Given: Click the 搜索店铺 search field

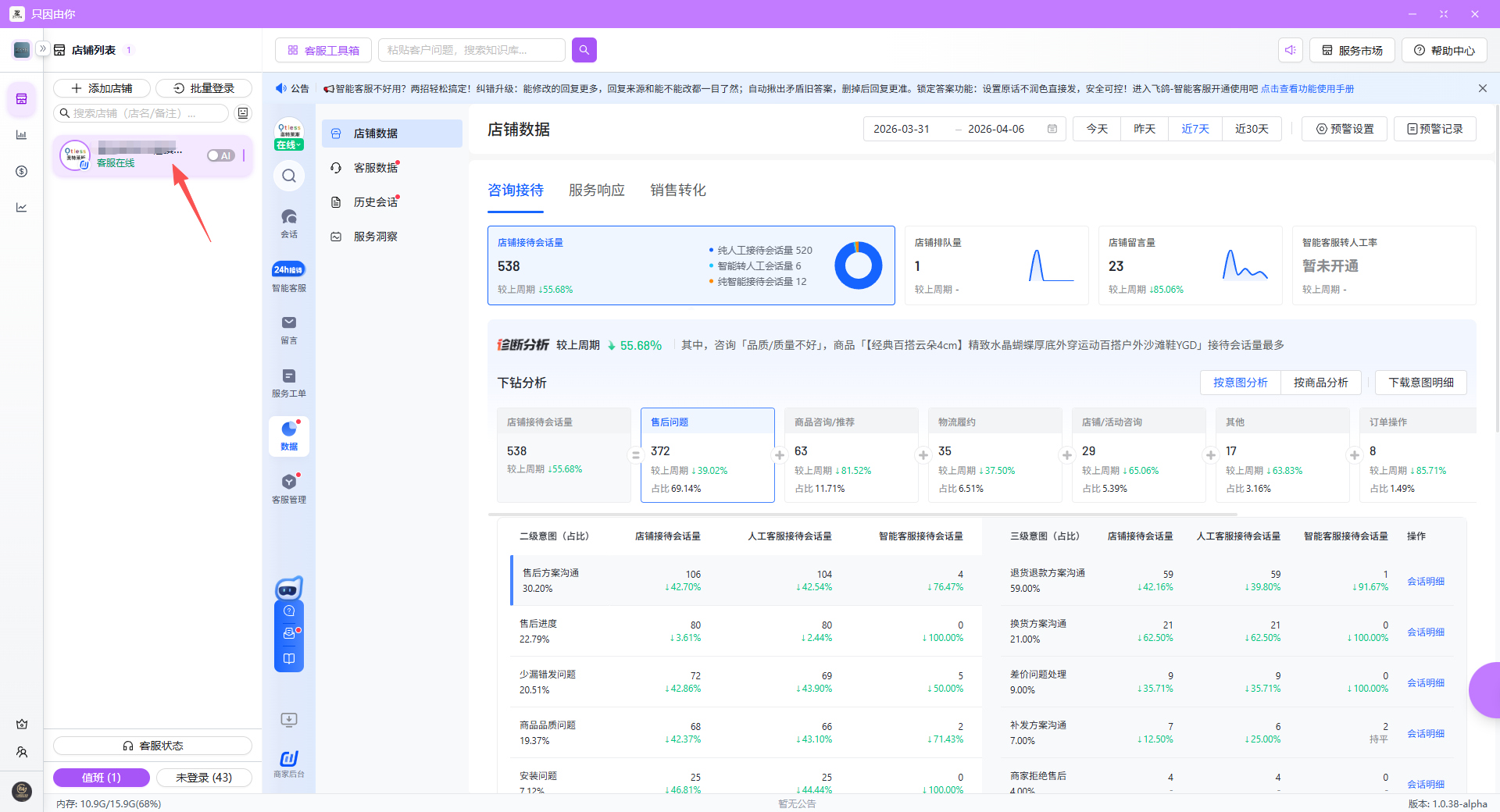Looking at the screenshot, I should click(141, 113).
